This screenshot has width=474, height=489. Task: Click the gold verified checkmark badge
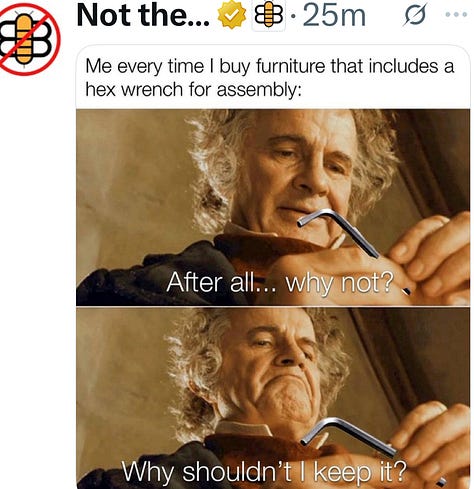click(x=232, y=16)
